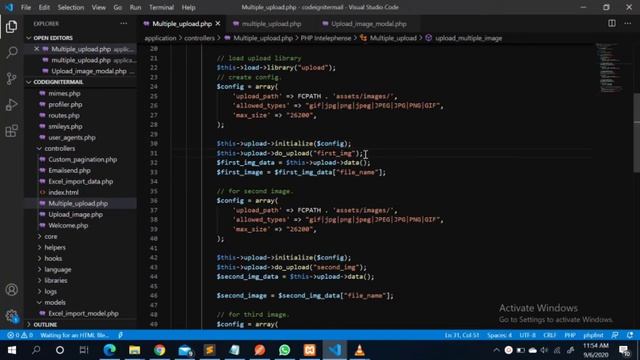Open the File menu
This screenshot has width=640, height=360.
[26, 7]
